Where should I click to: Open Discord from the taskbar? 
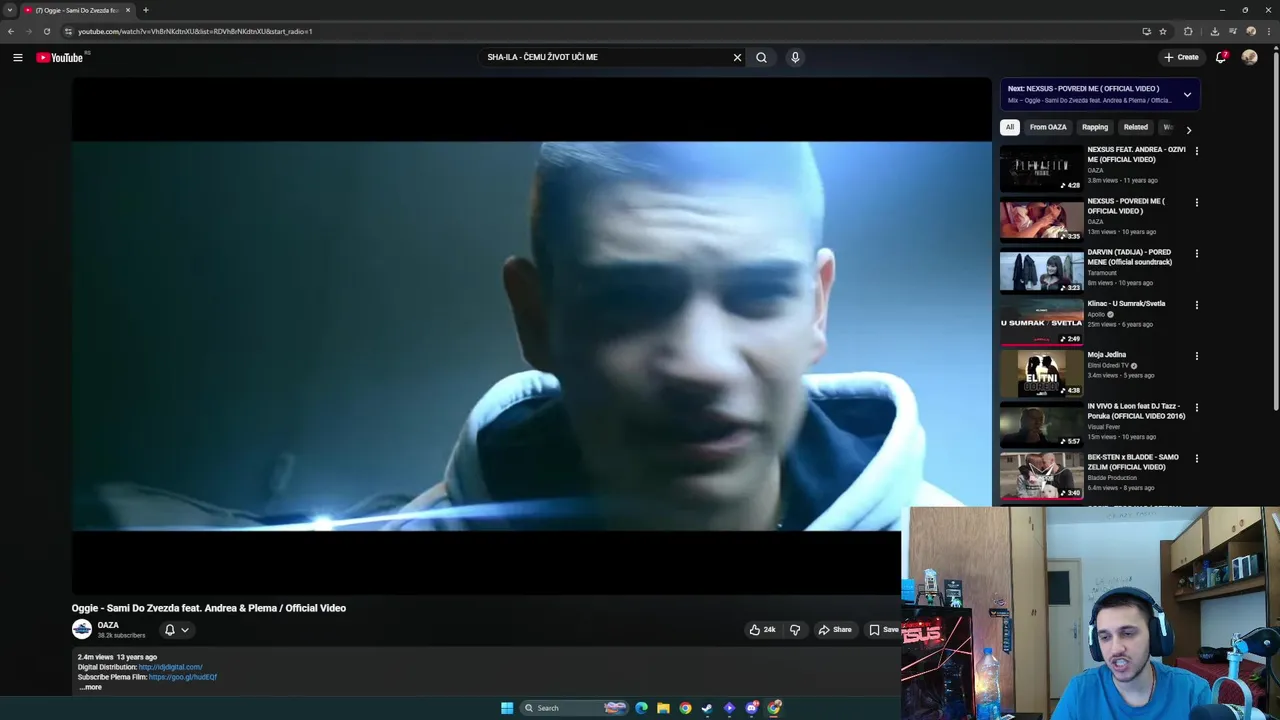pos(751,708)
